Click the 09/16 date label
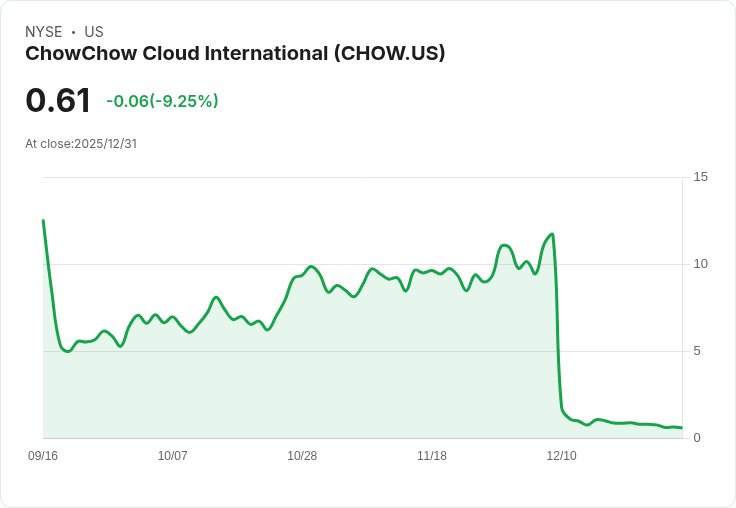 [43, 456]
